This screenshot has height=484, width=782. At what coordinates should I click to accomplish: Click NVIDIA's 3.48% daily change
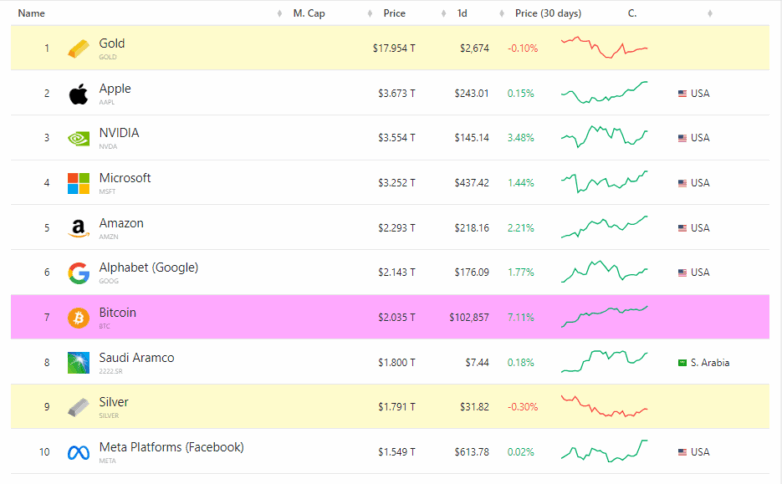tap(521, 138)
